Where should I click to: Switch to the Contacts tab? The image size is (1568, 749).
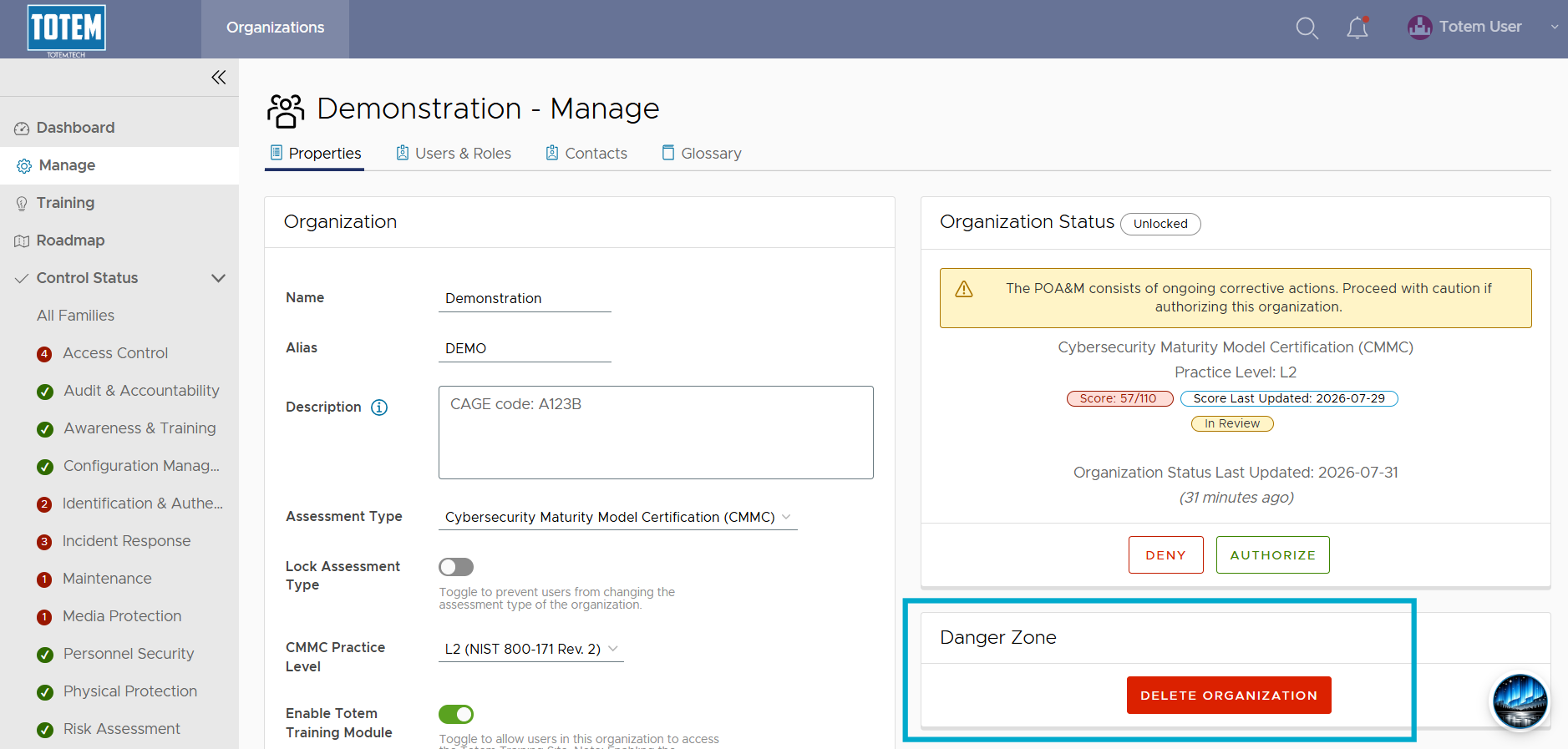click(586, 154)
